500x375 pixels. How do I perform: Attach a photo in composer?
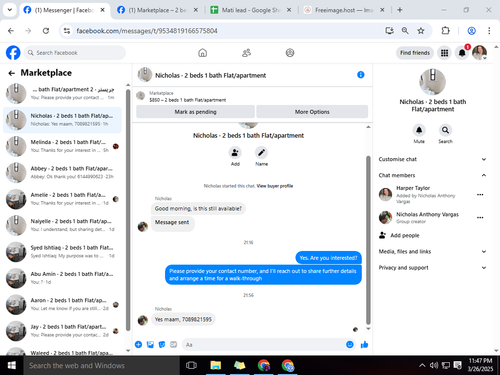click(x=150, y=344)
